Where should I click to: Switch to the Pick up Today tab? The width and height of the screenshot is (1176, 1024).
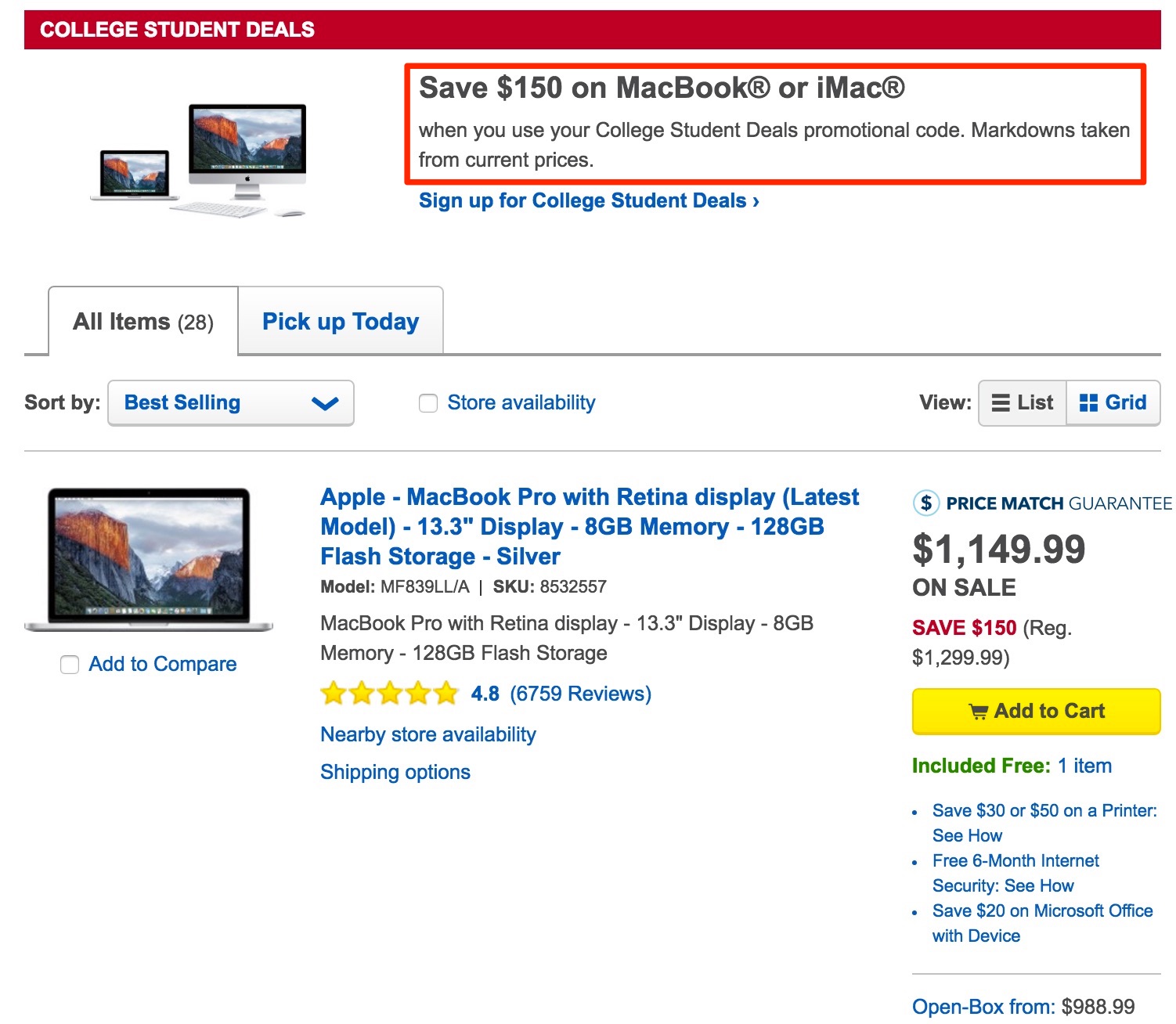coord(341,322)
